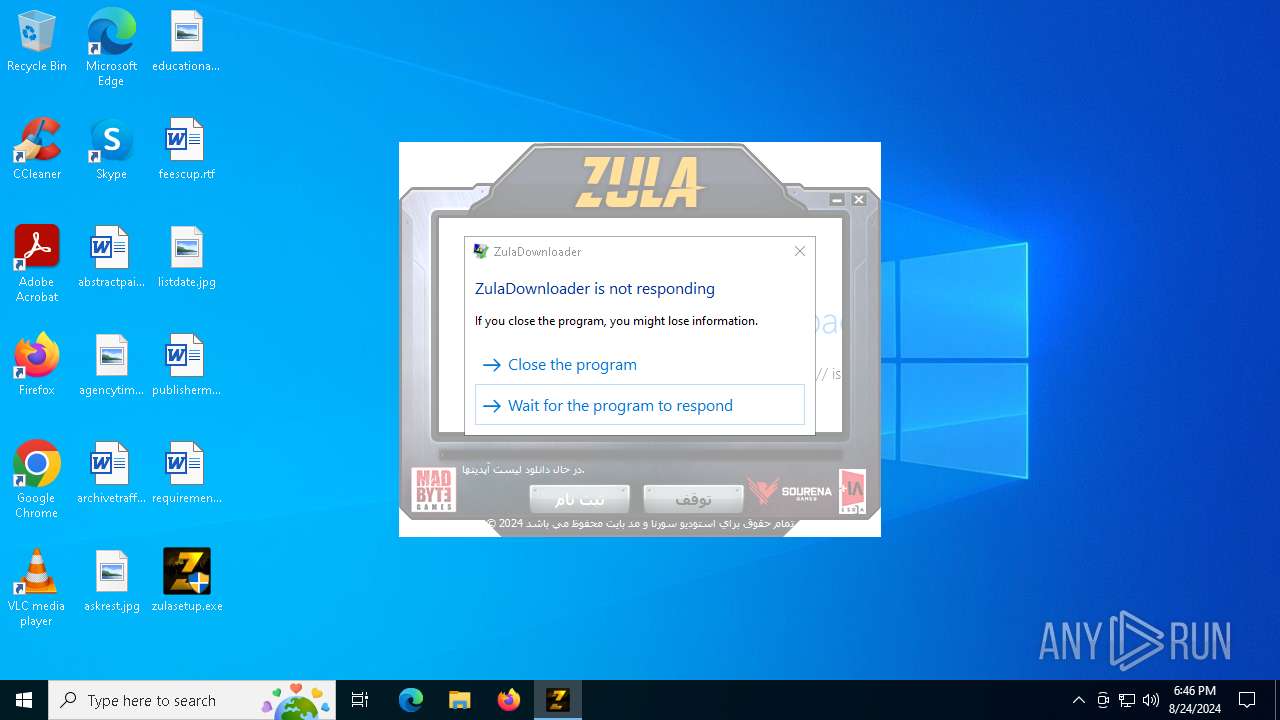Select the zulasetup.exe installer icon

click(186, 582)
